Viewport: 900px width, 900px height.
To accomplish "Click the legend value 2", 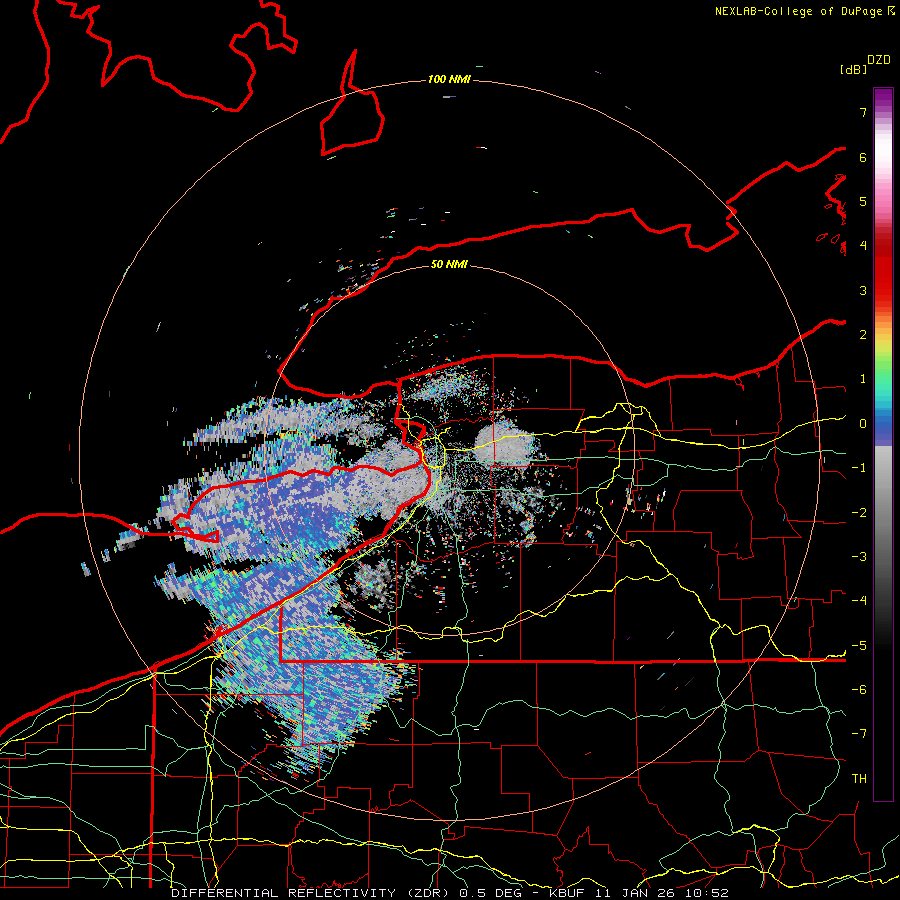I will [863, 335].
